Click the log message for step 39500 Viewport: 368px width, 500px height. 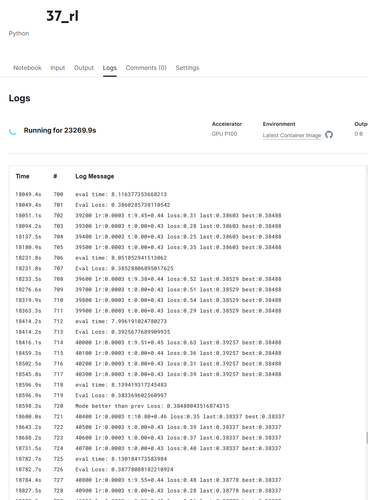coord(178,247)
